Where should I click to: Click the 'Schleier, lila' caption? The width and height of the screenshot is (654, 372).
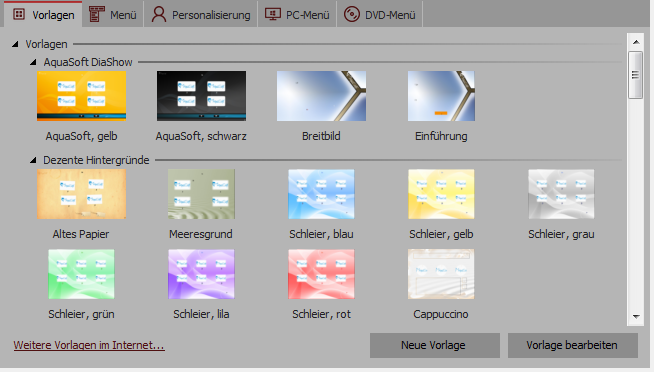(x=201, y=314)
